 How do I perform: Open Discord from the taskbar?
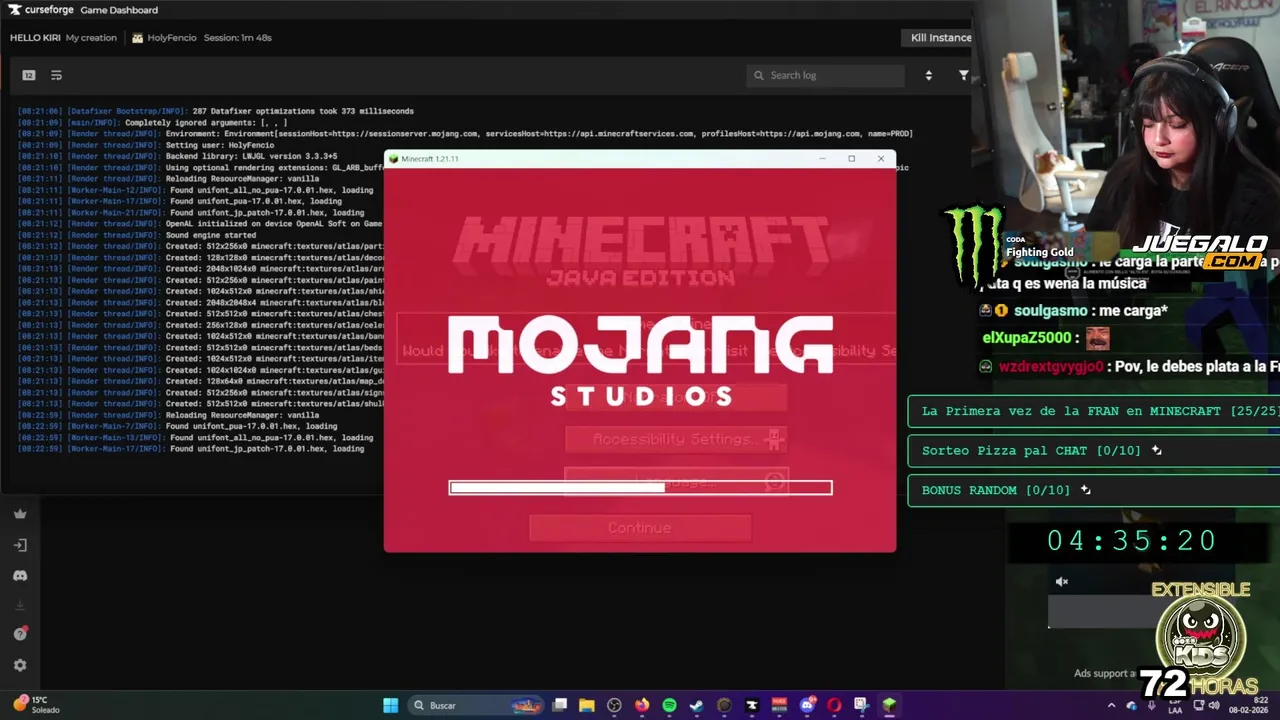coord(807,705)
